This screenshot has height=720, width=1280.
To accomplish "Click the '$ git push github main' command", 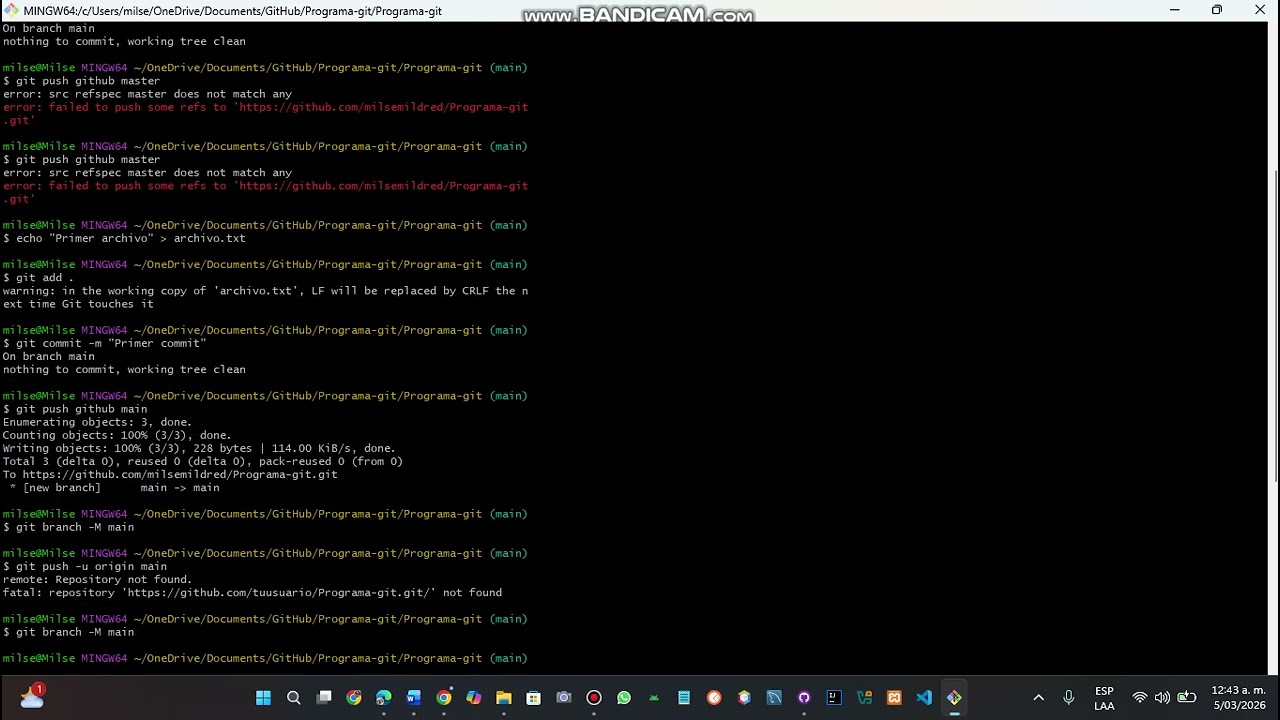I will click(x=75, y=409).
